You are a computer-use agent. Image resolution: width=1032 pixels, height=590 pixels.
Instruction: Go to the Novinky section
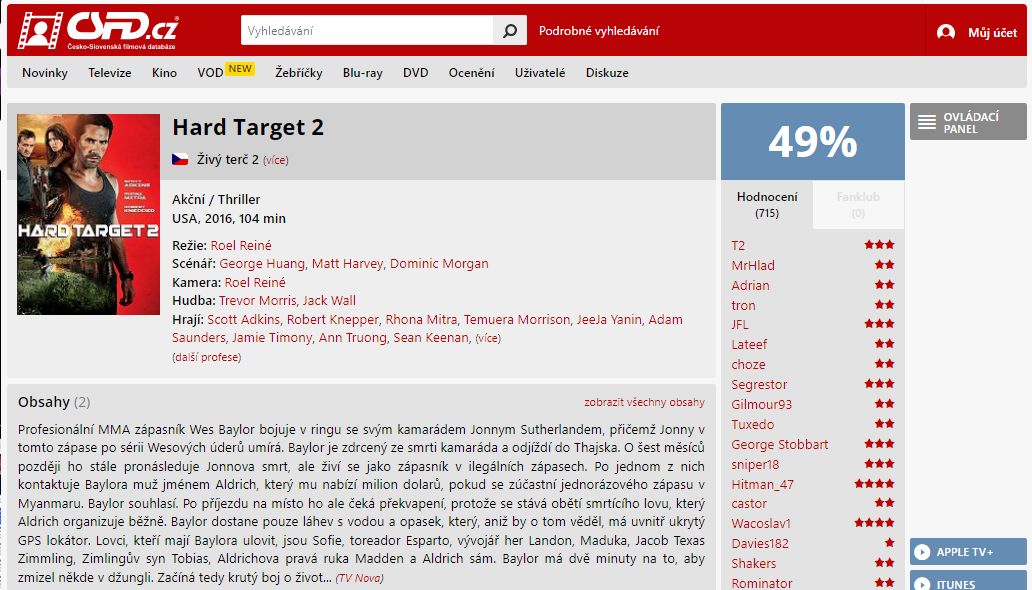[x=45, y=72]
